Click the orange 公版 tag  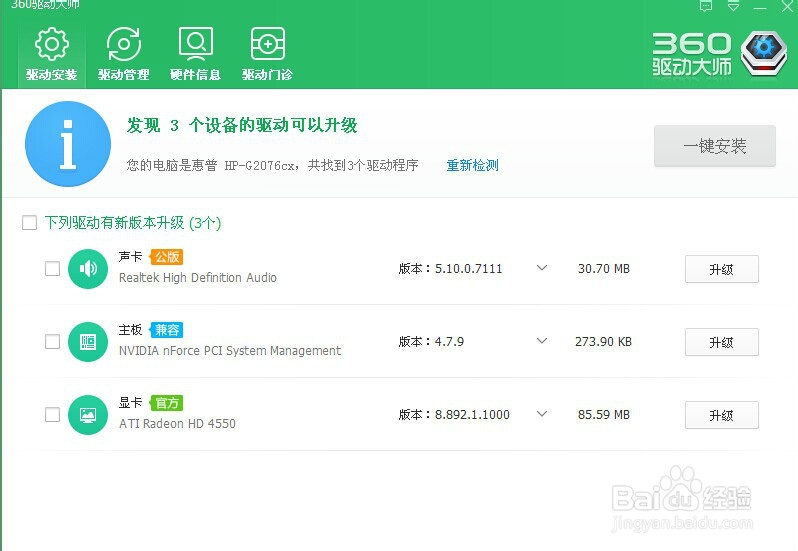(x=166, y=257)
